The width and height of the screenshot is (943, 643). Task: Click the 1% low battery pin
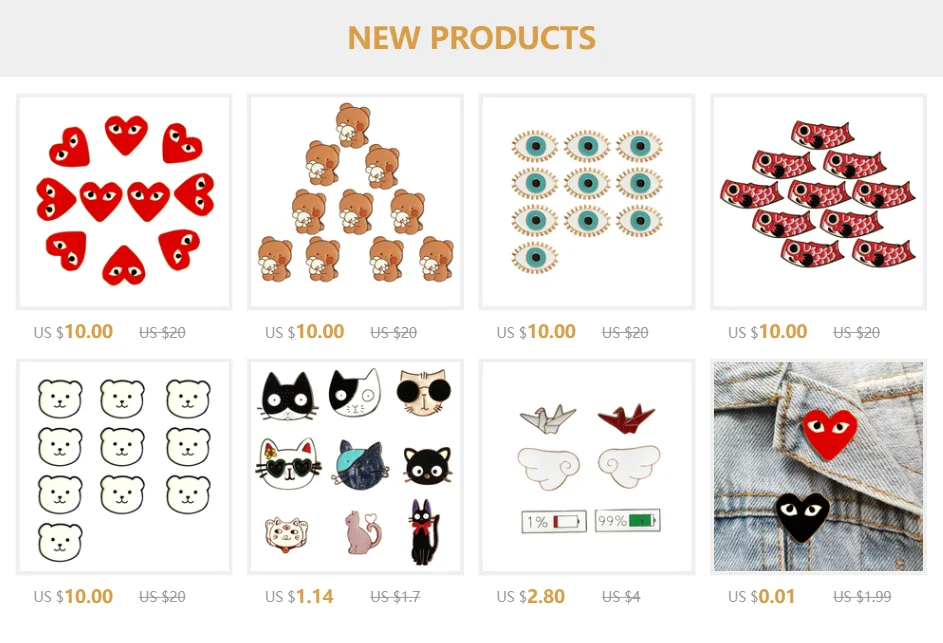(x=554, y=521)
